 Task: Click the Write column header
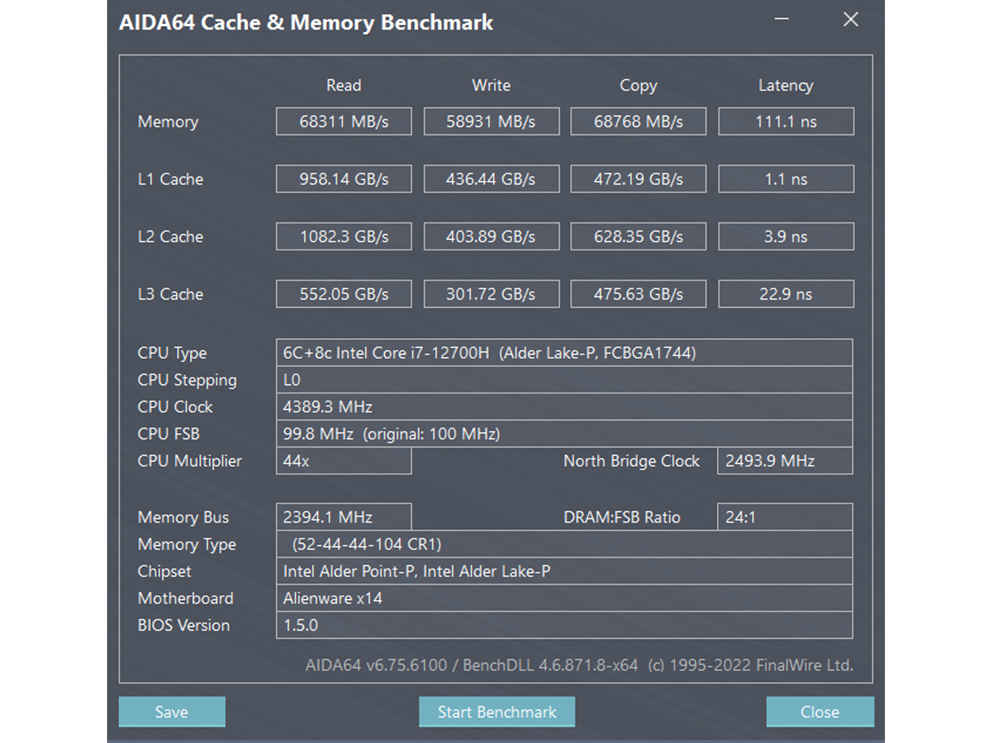pyautogui.click(x=491, y=85)
